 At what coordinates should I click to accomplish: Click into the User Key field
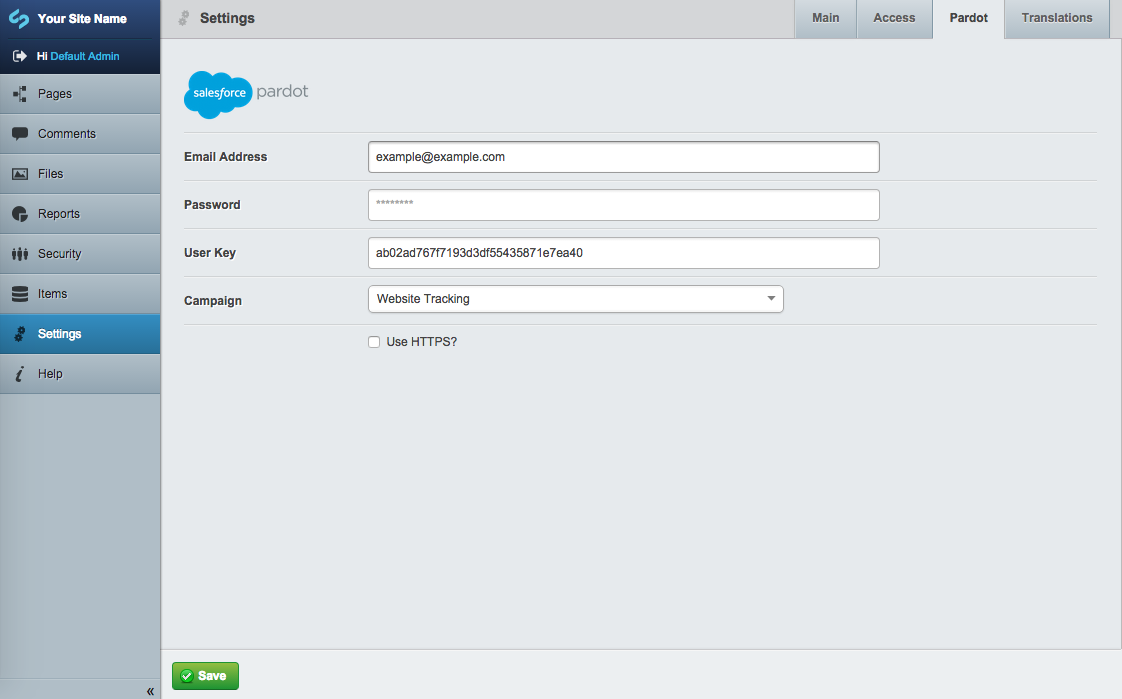point(623,253)
